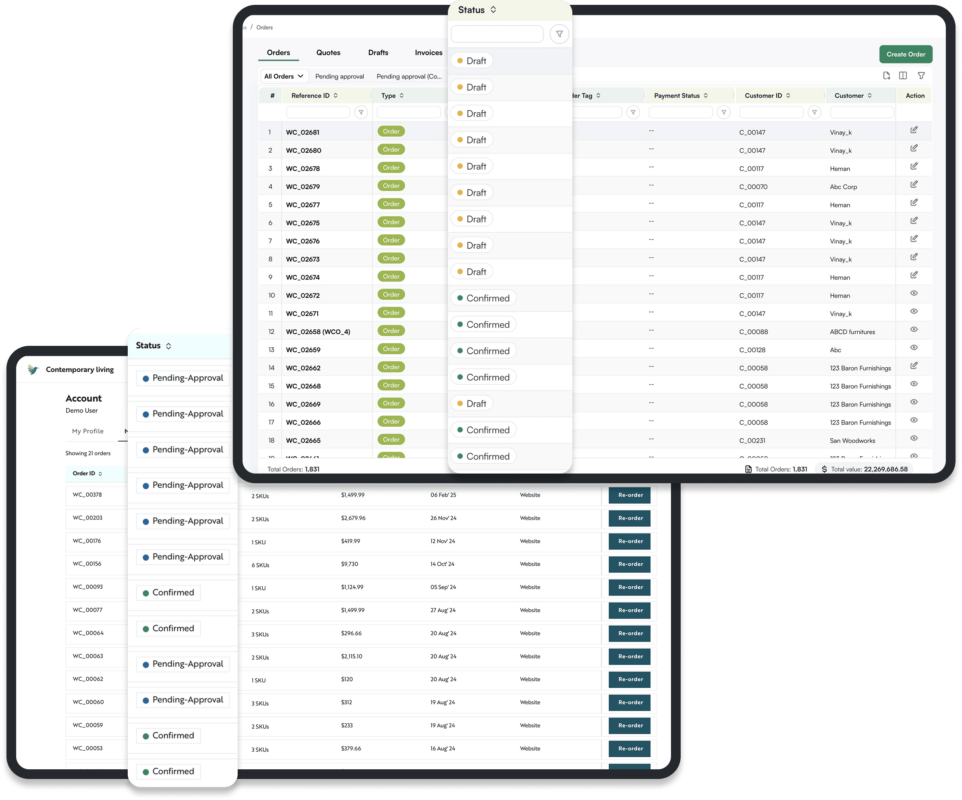The image size is (962, 800).
Task: Click the Create Order button
Action: 905,54
